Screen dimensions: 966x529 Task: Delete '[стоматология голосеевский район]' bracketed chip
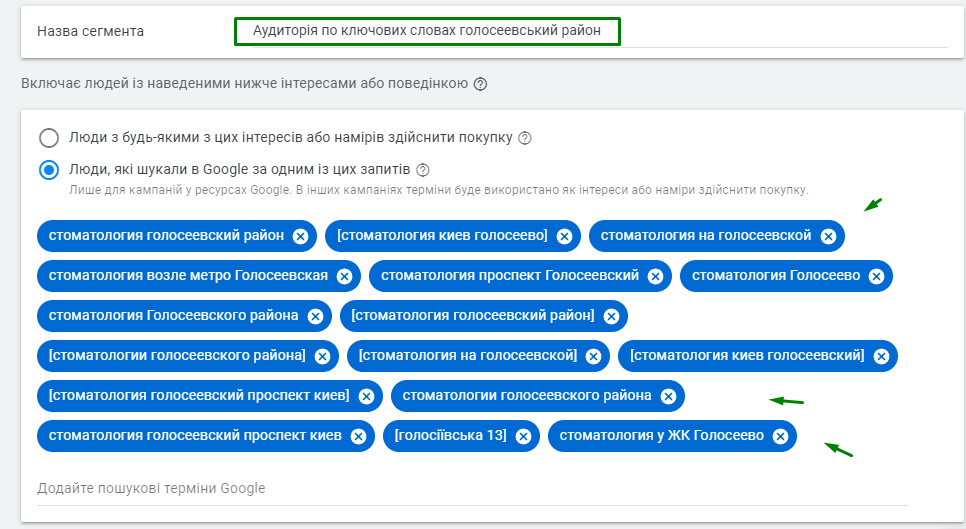click(611, 316)
